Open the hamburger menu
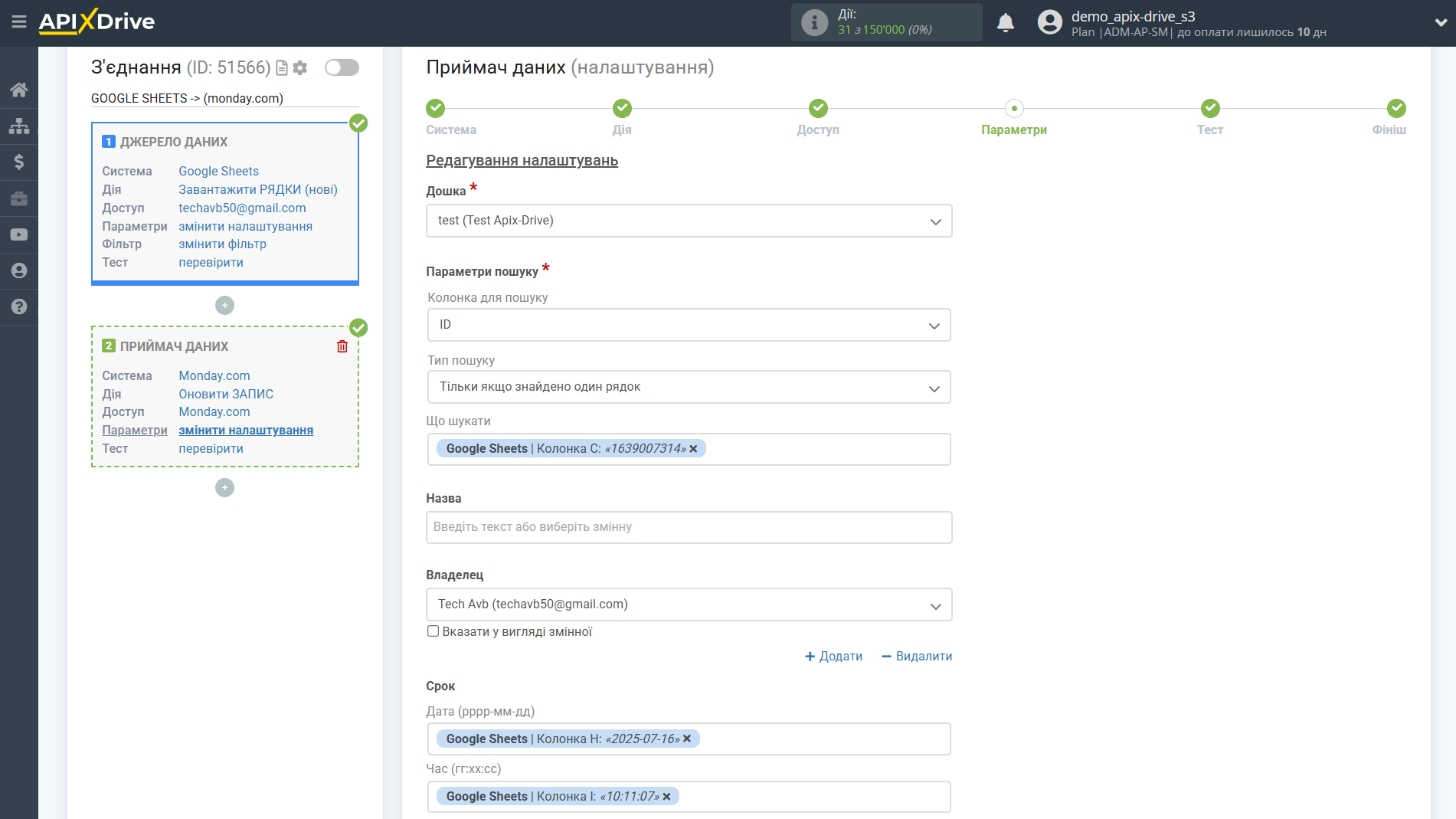Viewport: 1456px width, 819px height. [19, 22]
